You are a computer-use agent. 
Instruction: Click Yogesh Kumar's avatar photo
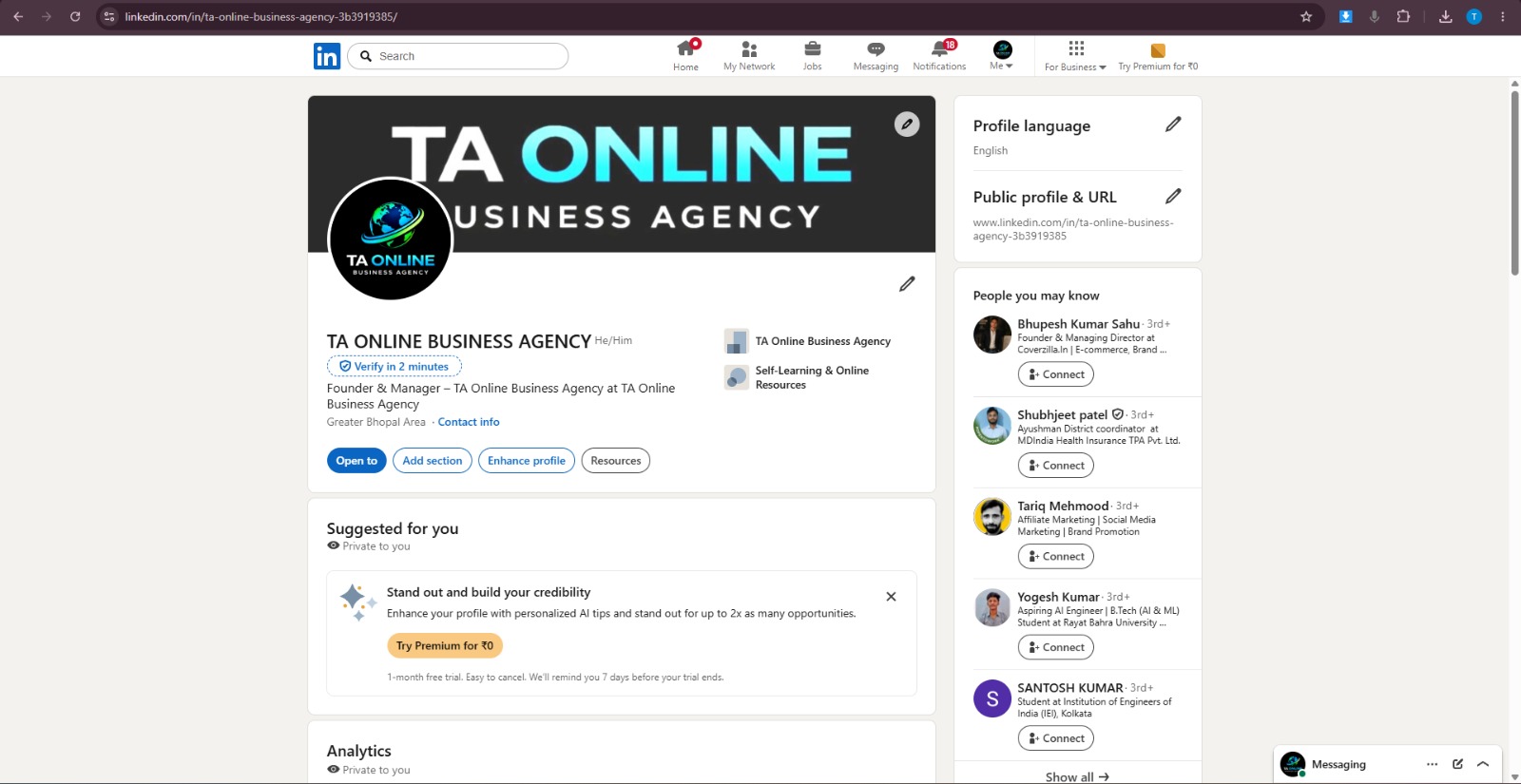tap(992, 607)
